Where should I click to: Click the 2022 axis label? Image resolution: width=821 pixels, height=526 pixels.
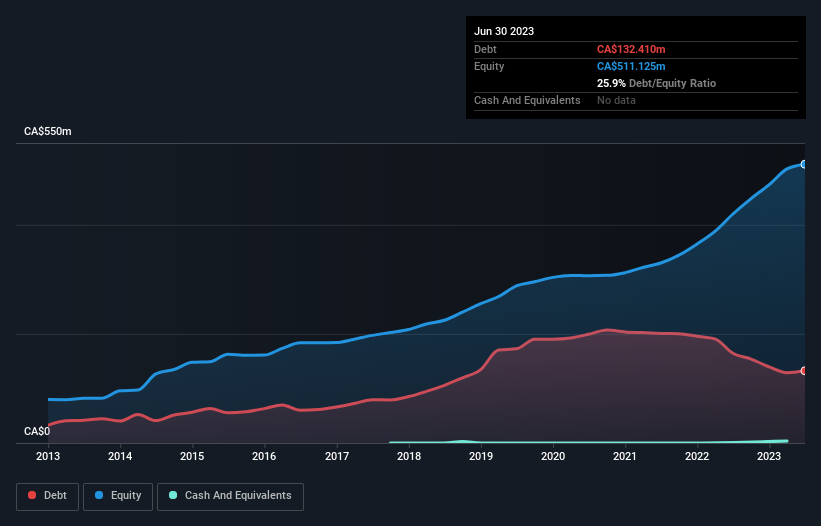coord(697,456)
